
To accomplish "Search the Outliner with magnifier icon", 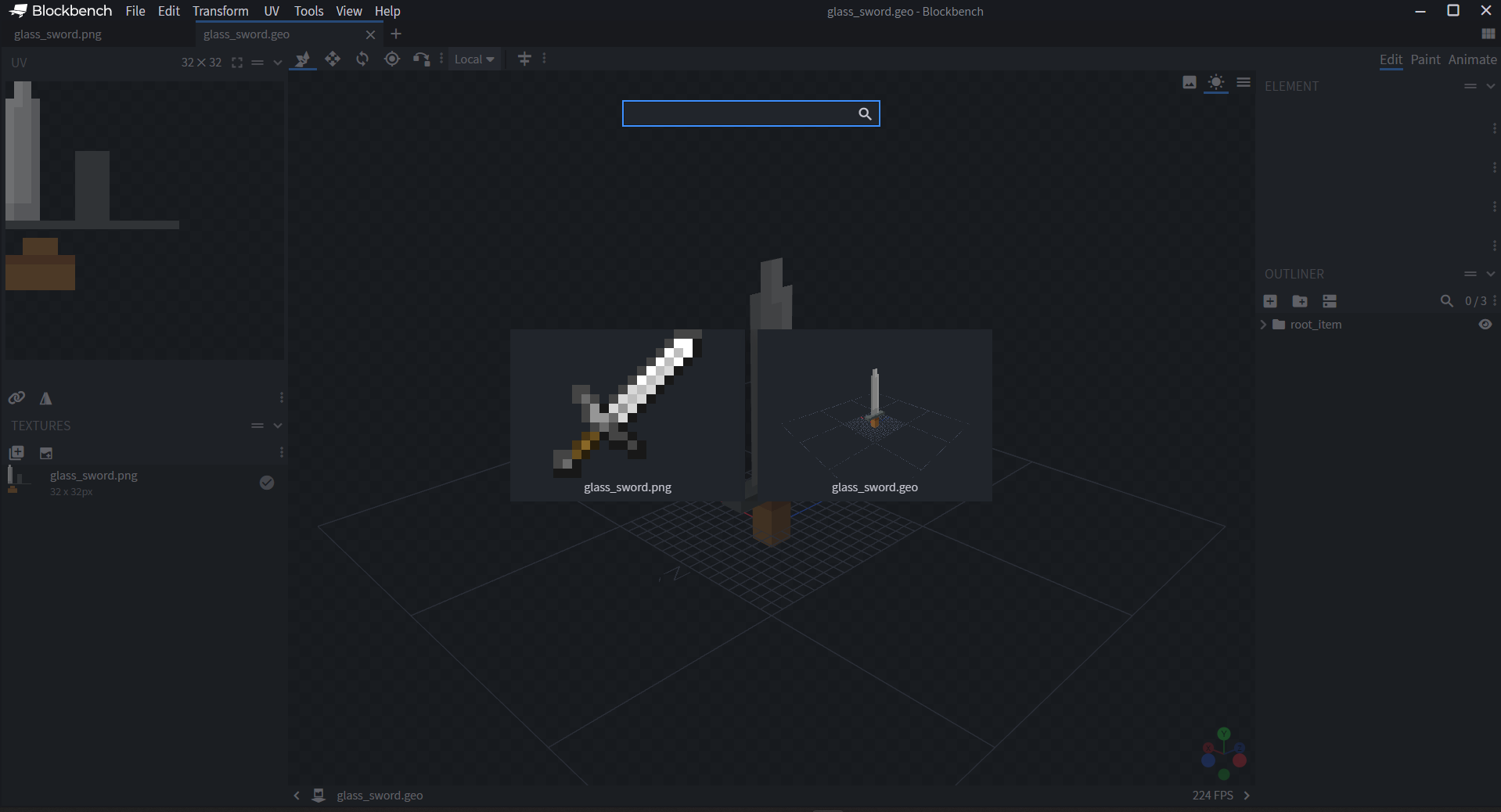I will (x=1447, y=301).
